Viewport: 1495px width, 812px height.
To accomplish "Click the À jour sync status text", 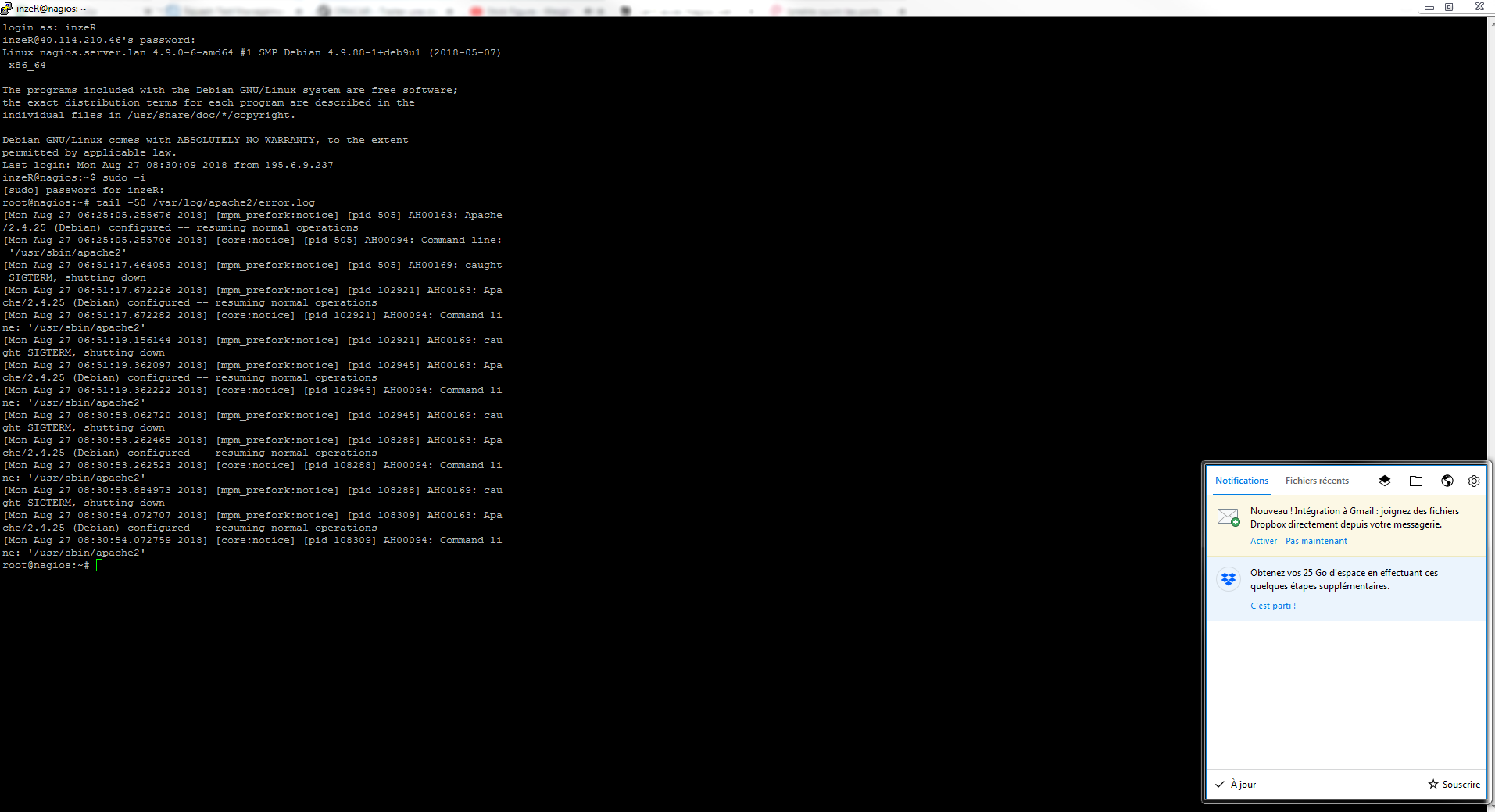I will point(1243,784).
